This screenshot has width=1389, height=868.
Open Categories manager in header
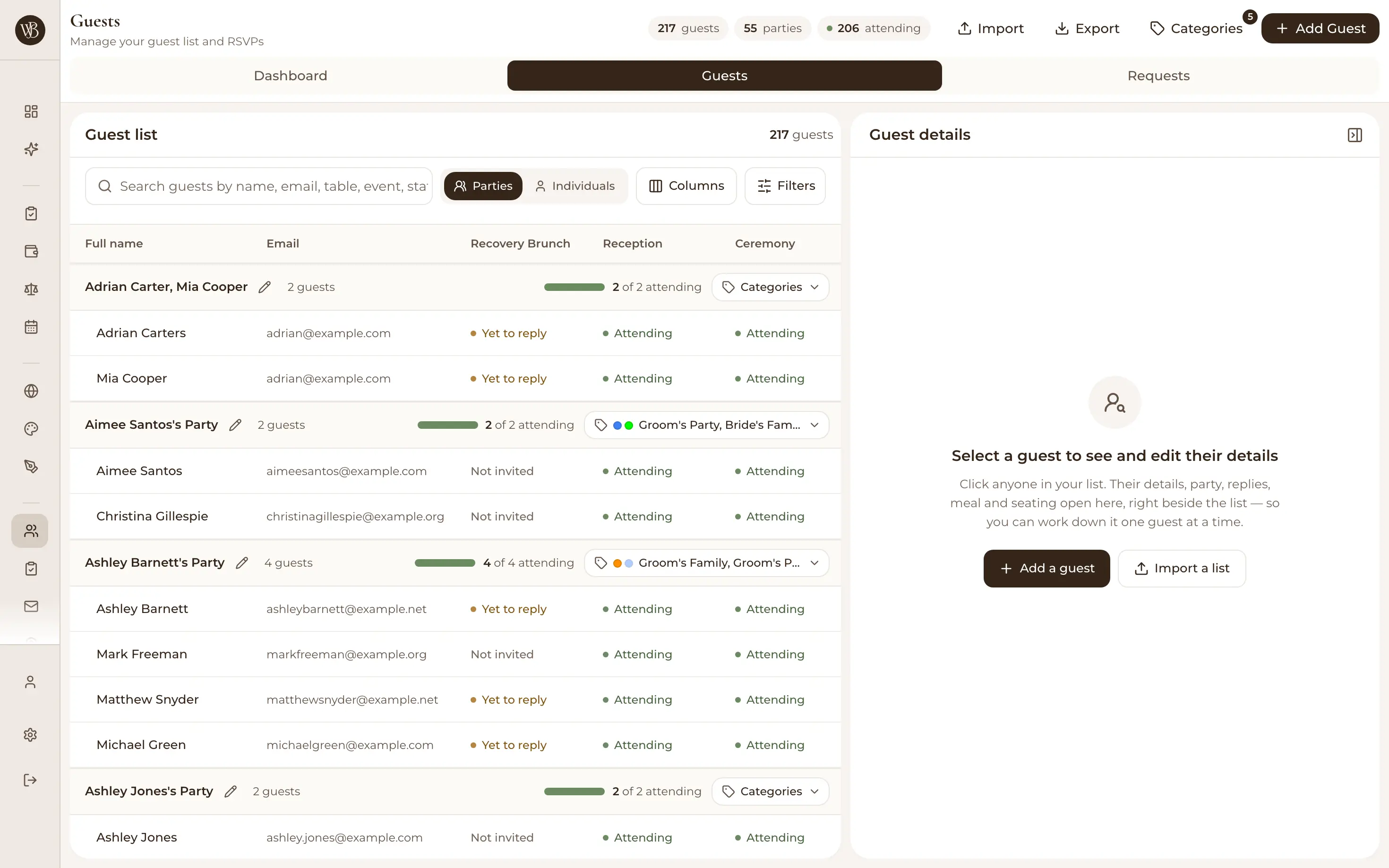click(x=1197, y=28)
